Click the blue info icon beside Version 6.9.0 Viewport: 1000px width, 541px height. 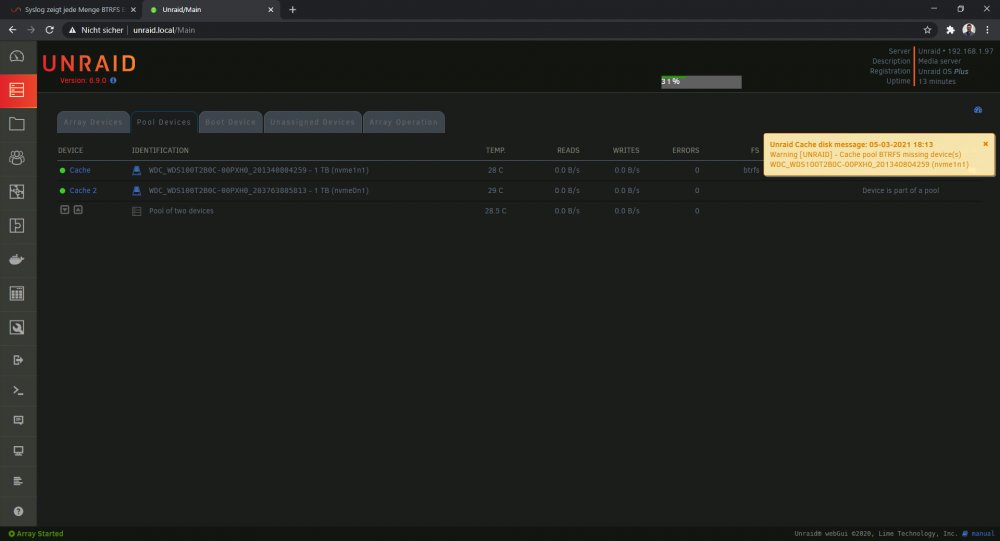click(x=114, y=80)
